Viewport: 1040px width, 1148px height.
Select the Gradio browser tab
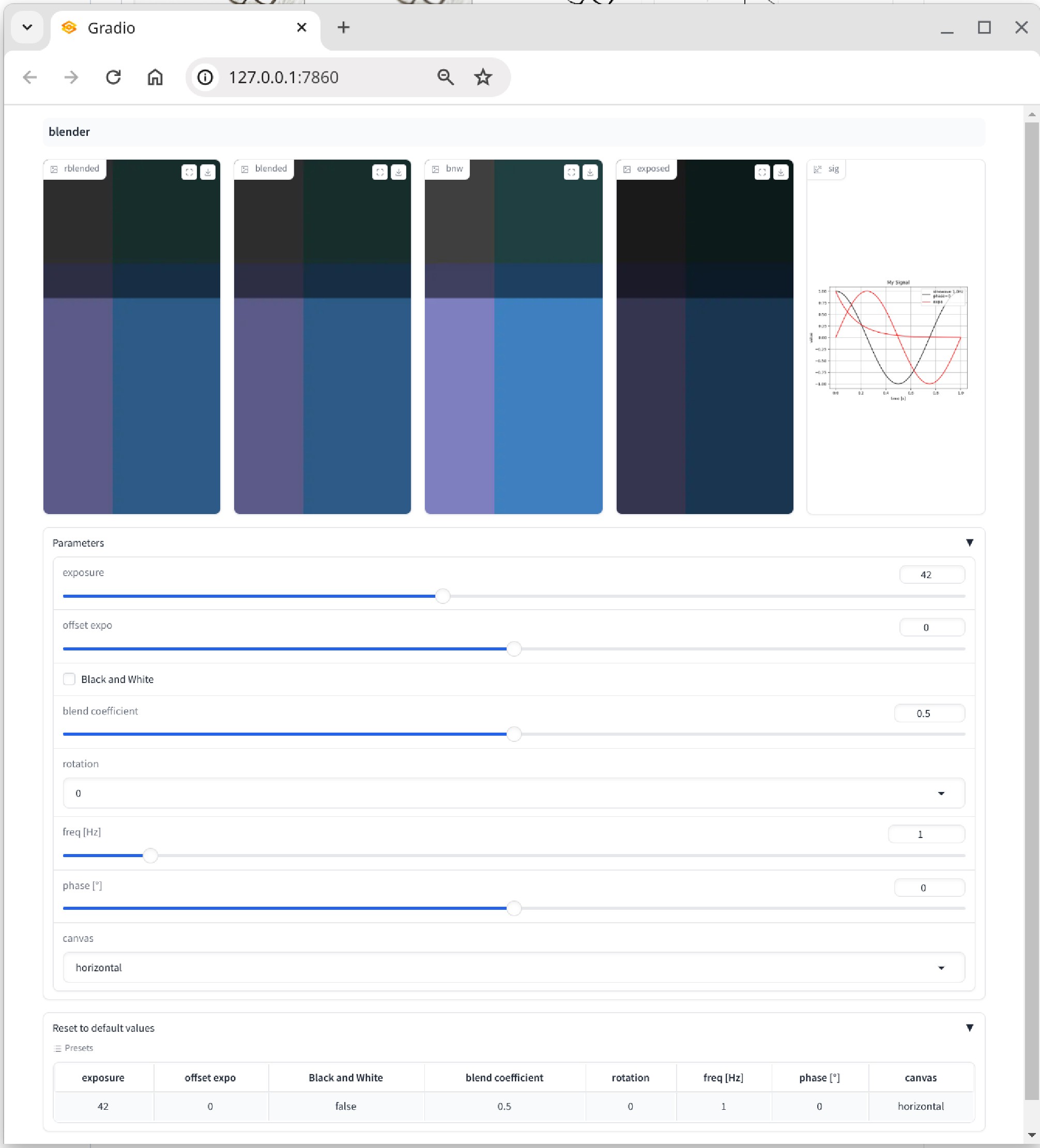(185, 28)
